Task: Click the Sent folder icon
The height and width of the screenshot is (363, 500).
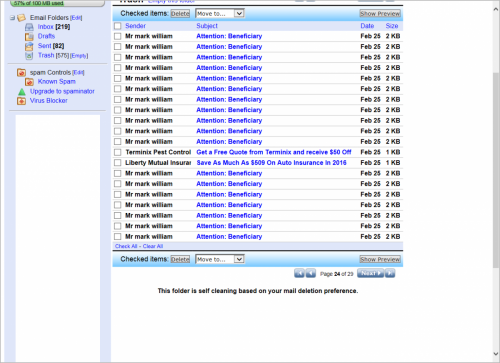Action: (x=29, y=46)
